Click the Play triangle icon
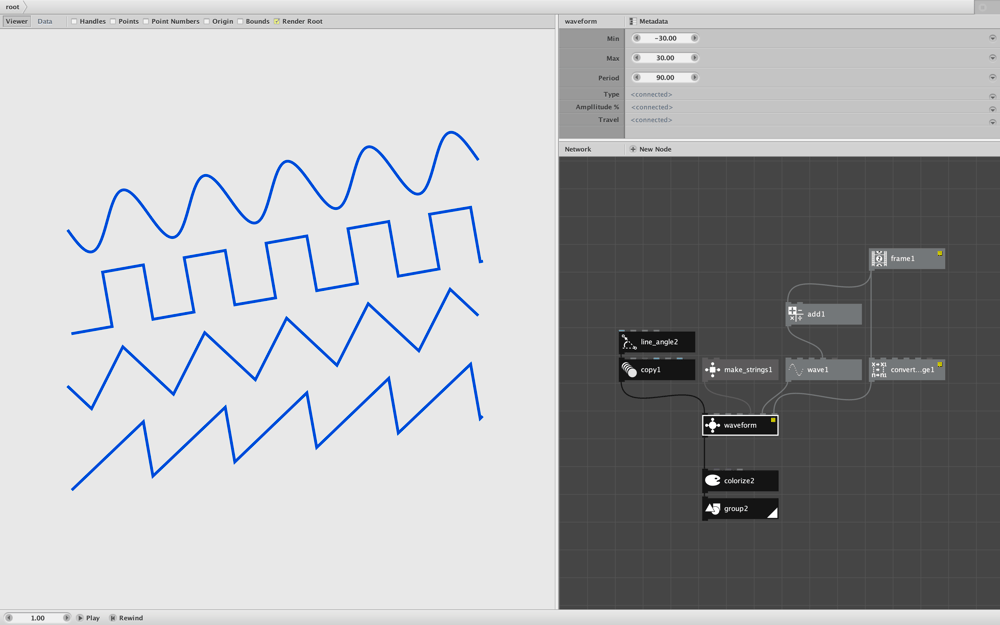The width and height of the screenshot is (1000, 625). pyautogui.click(x=80, y=618)
